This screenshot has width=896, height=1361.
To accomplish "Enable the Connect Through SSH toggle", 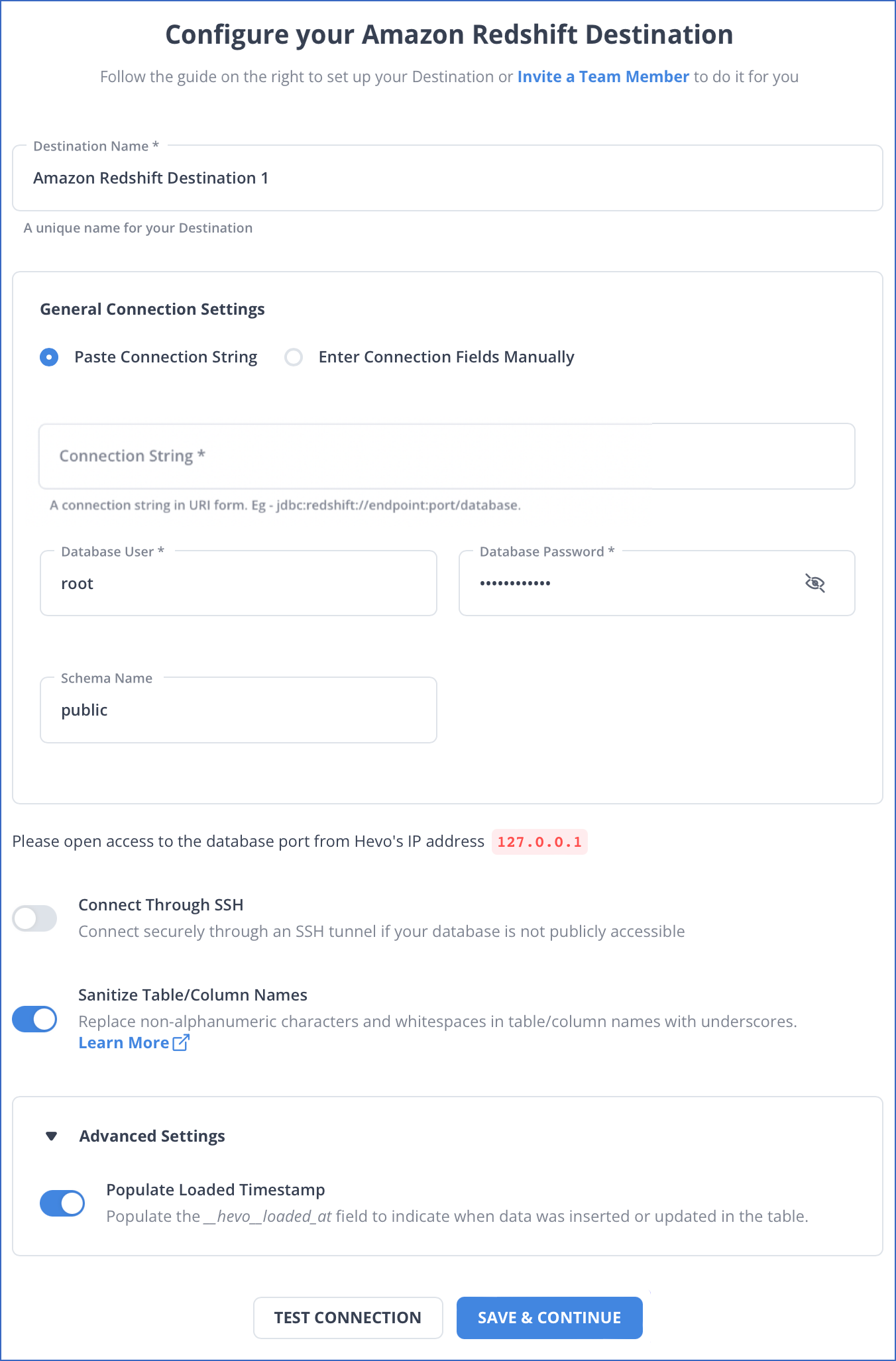I will [x=35, y=918].
